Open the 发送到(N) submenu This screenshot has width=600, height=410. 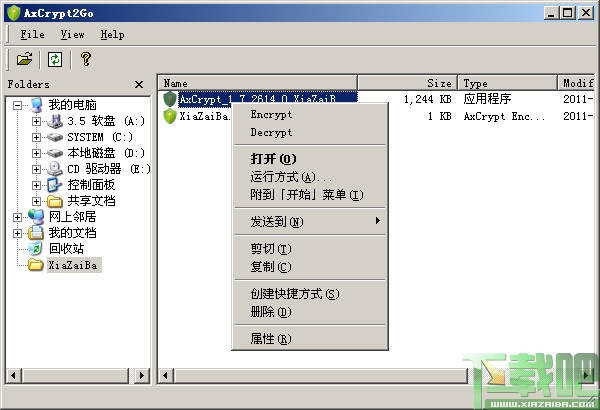coord(310,221)
